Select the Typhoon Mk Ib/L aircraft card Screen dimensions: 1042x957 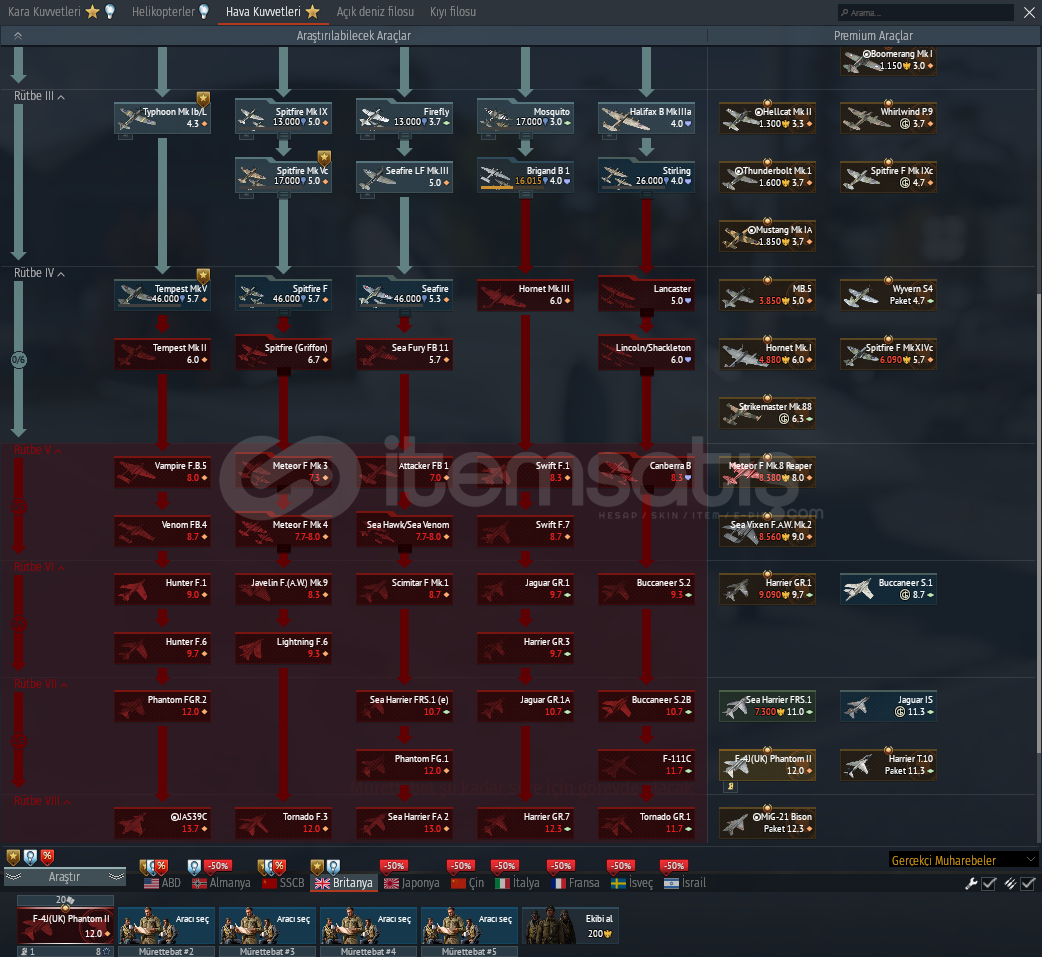[x=163, y=118]
